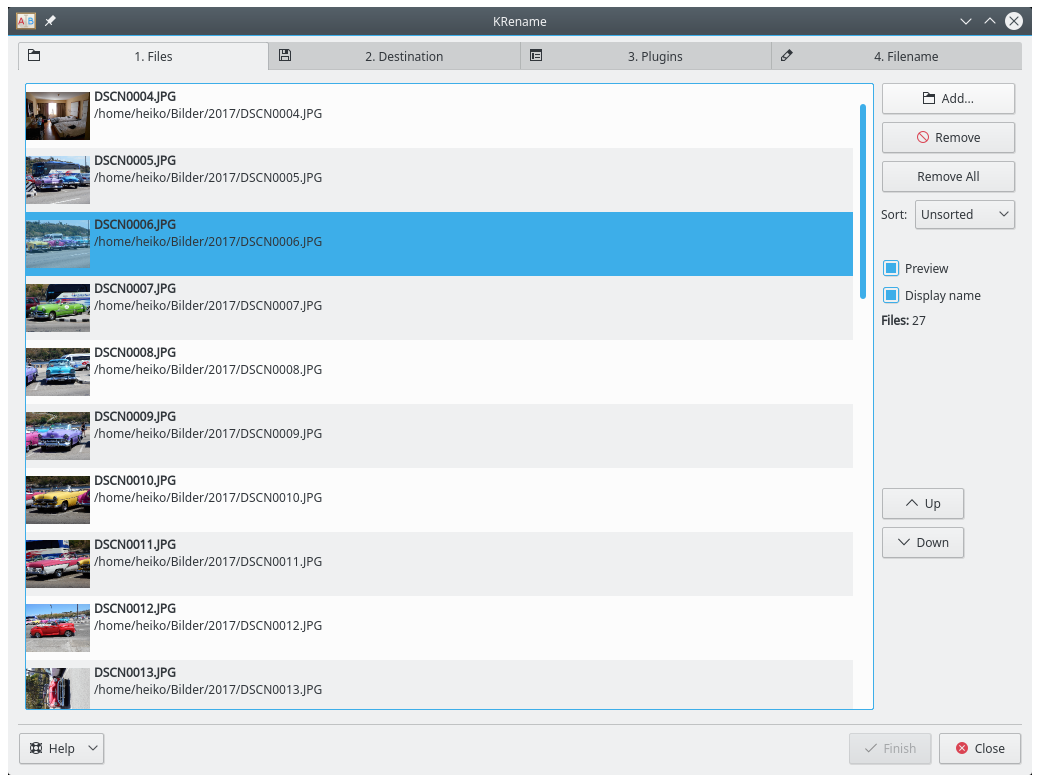Click the pencil icon on Filename tab
Screen dimensions: 1039x782
[787, 56]
